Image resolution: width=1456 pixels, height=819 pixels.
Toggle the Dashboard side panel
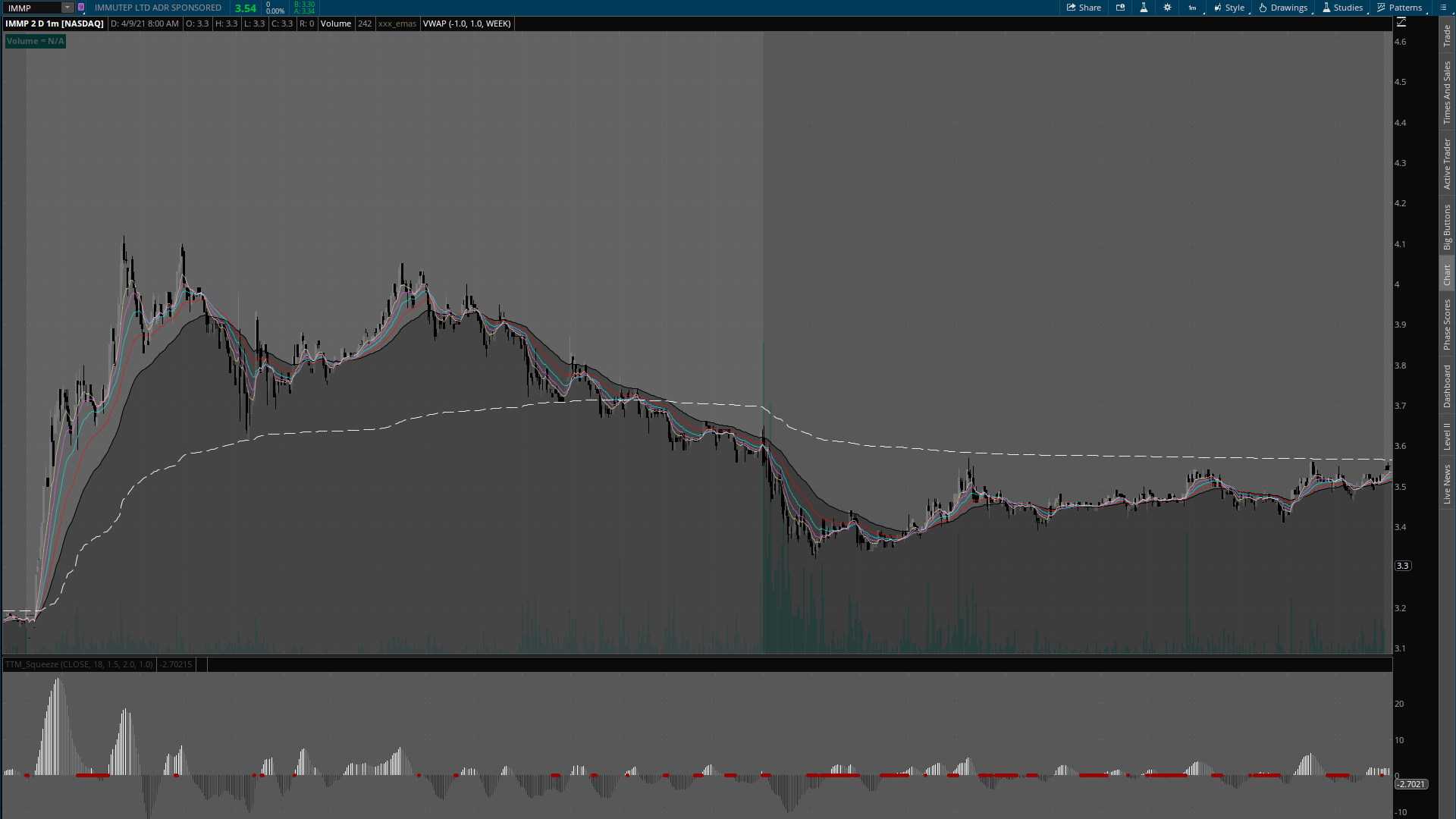[1447, 386]
